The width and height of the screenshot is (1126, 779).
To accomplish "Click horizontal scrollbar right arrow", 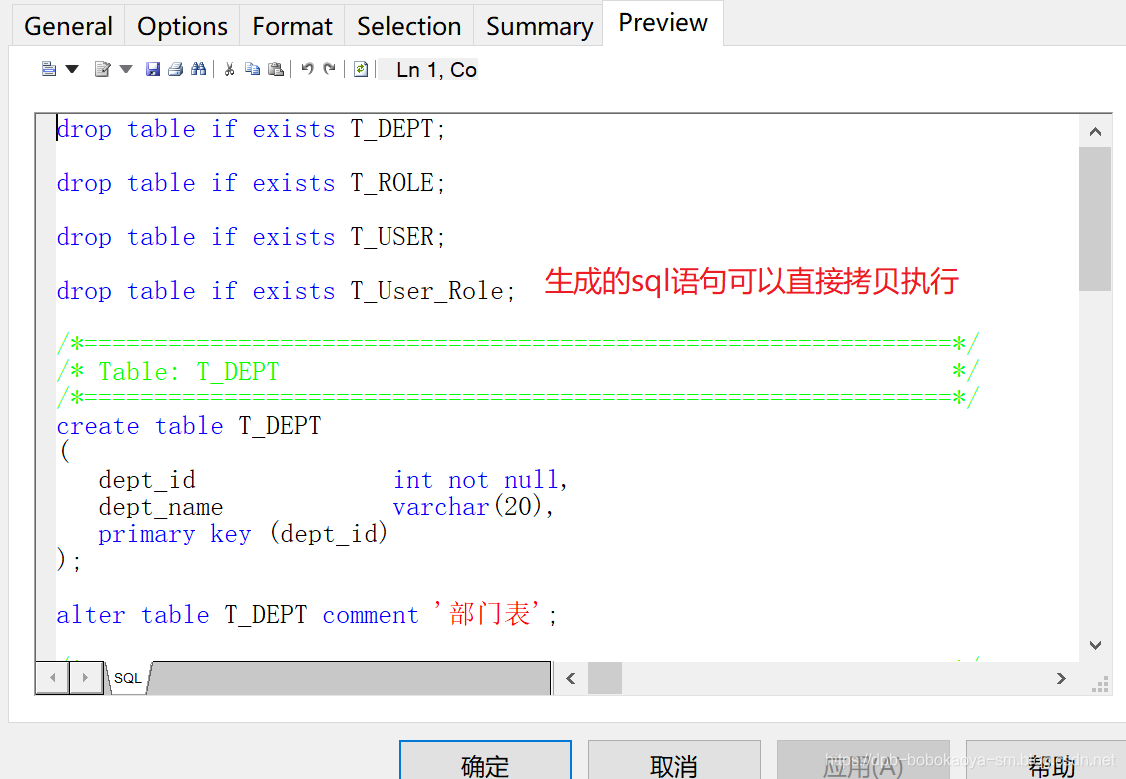I will click(x=1061, y=678).
